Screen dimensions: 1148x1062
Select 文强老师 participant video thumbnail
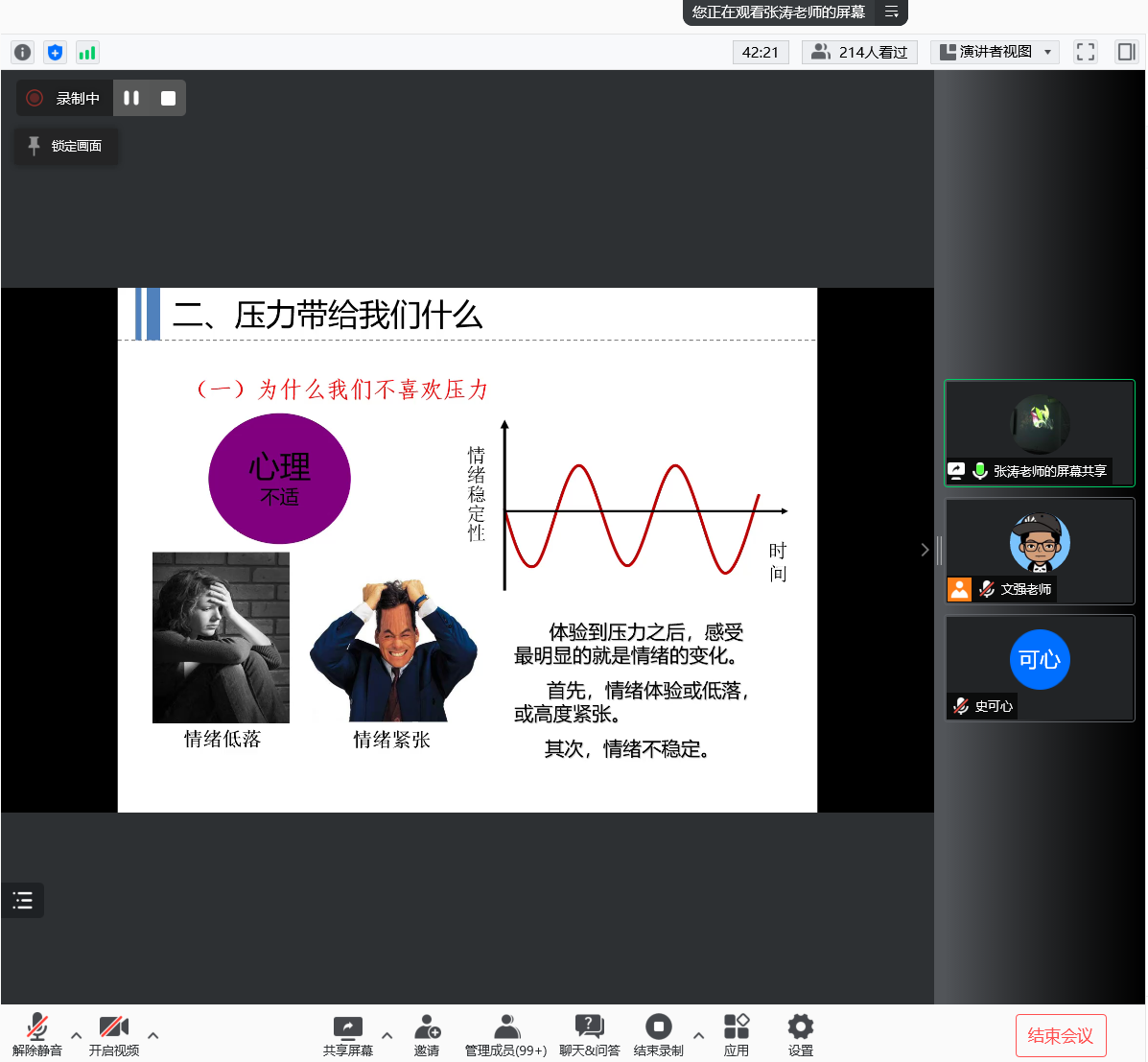click(1040, 551)
